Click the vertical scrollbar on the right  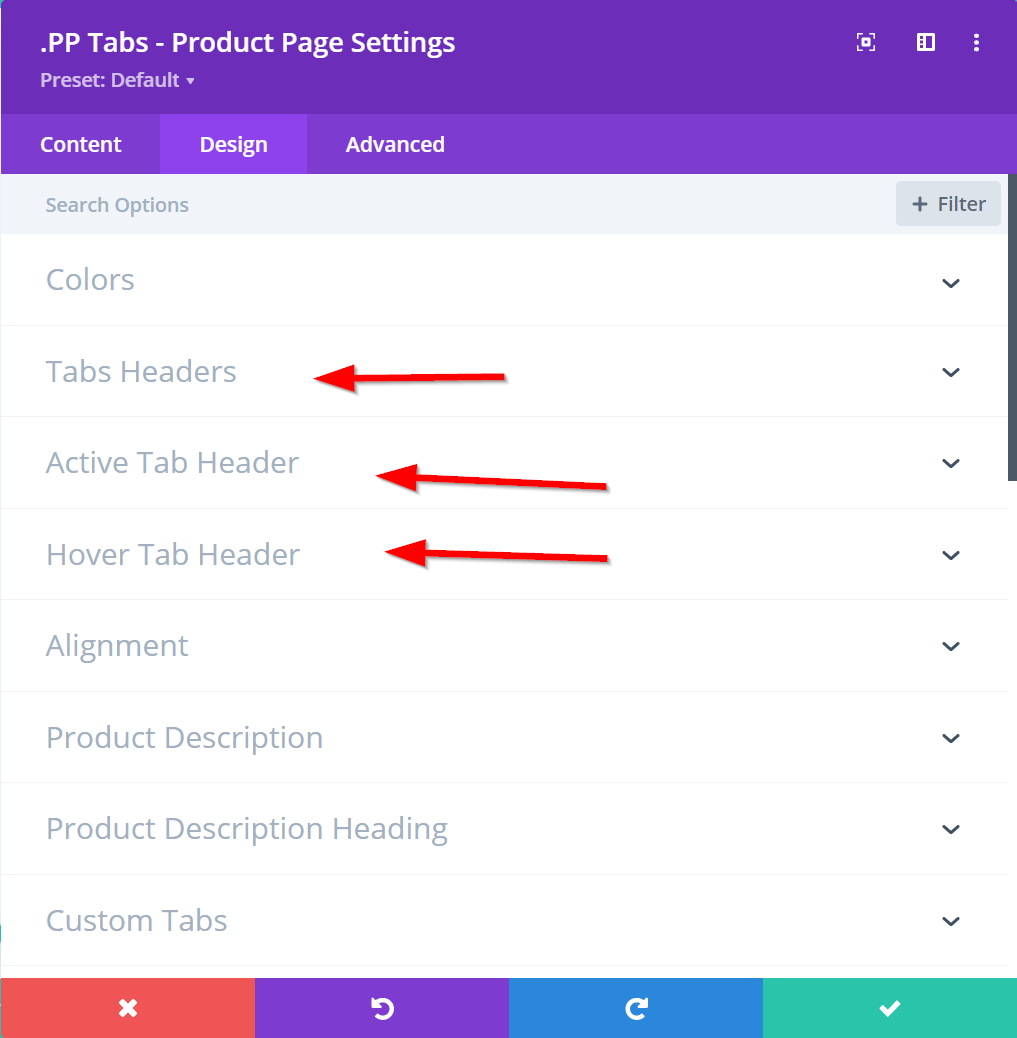[x=1012, y=330]
